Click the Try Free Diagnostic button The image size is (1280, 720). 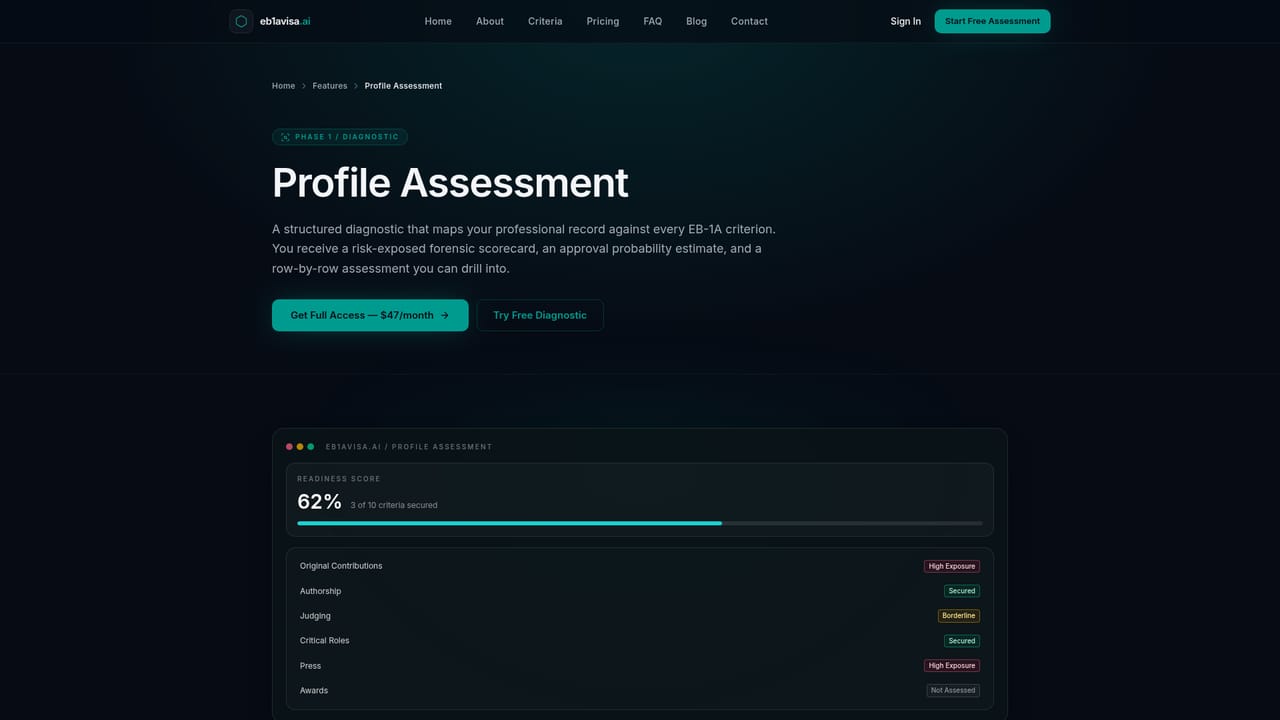540,315
